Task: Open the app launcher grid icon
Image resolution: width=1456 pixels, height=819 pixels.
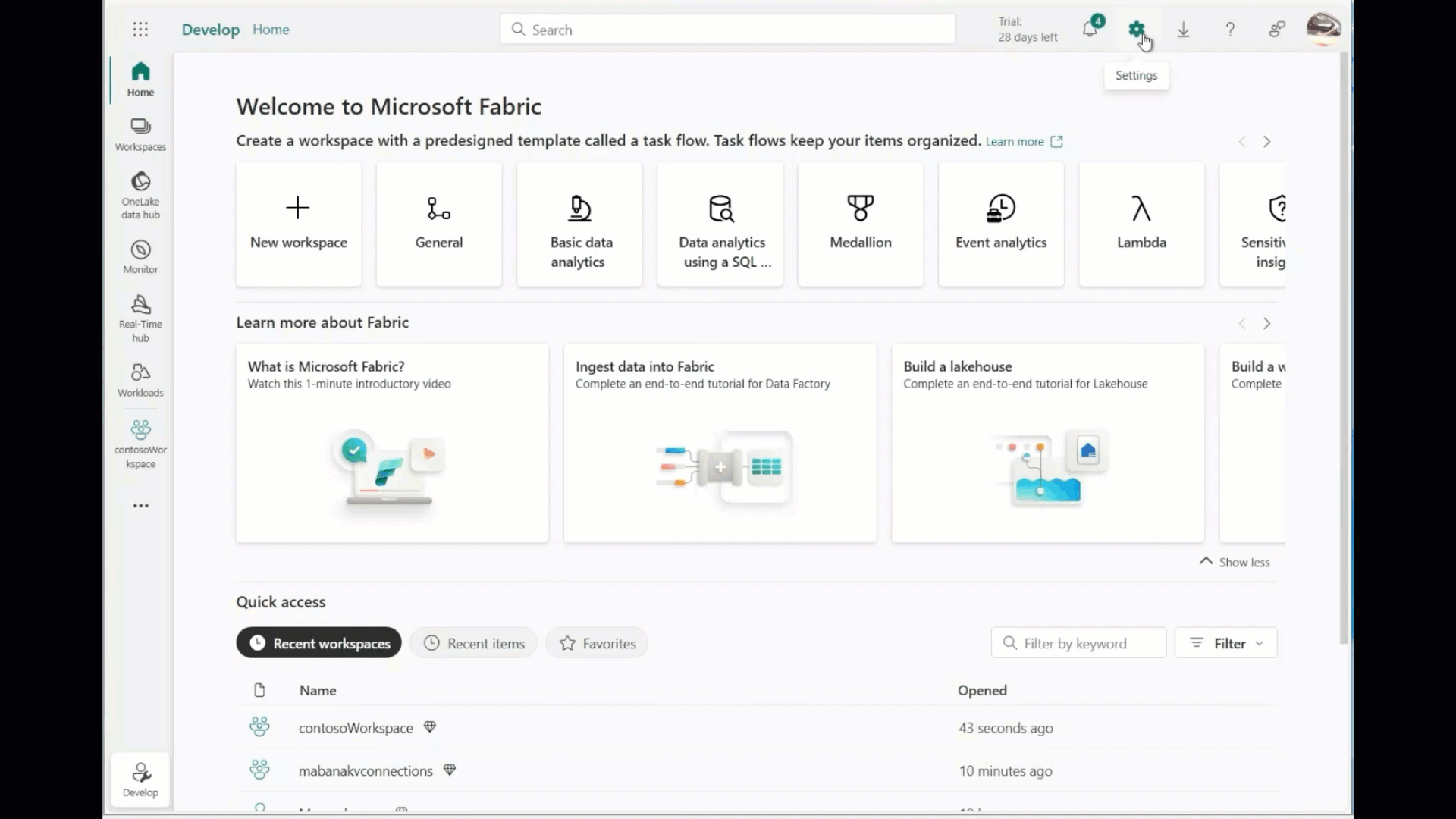Action: coord(140,30)
